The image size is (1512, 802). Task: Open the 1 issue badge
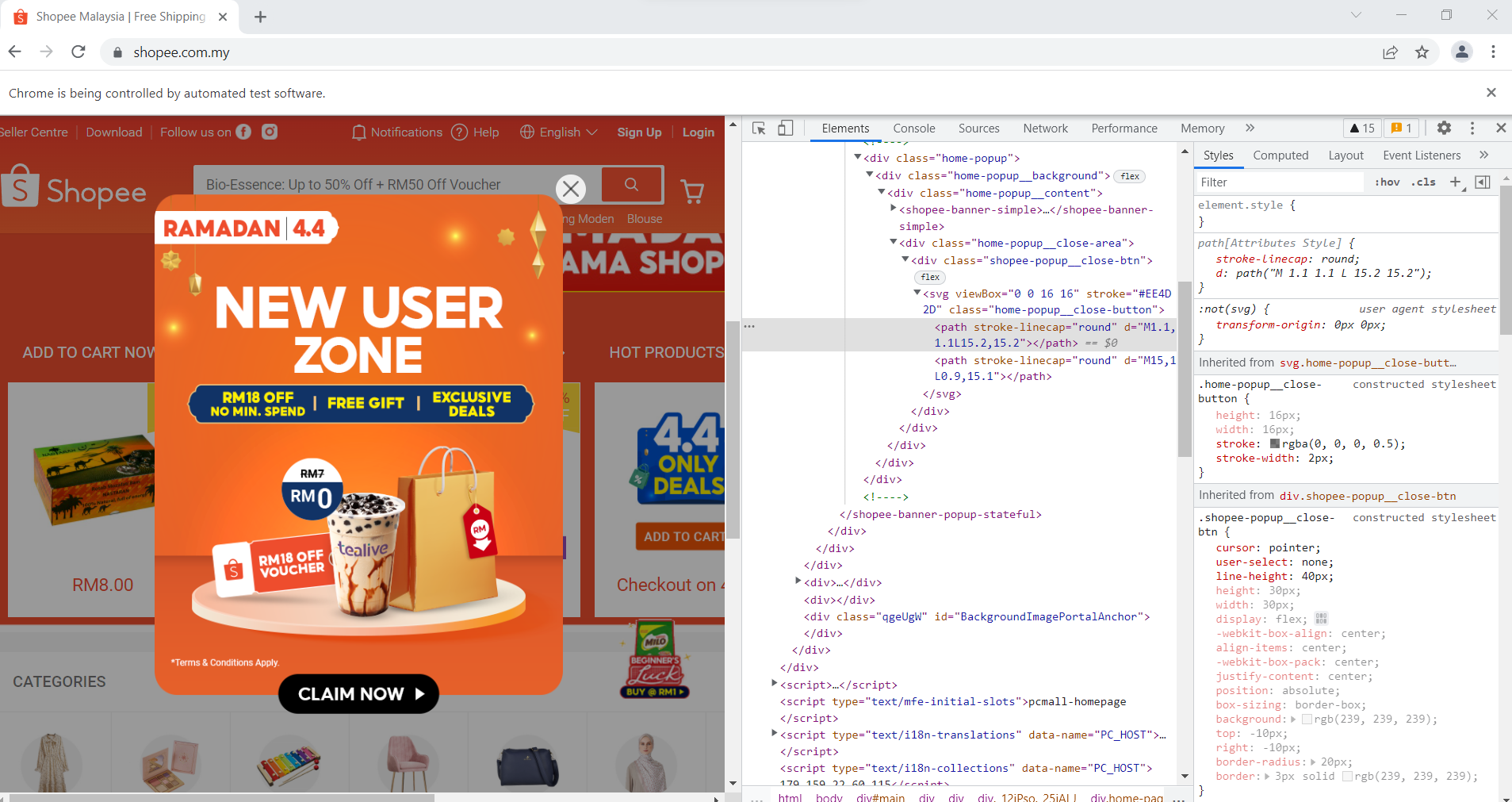coord(1402,129)
